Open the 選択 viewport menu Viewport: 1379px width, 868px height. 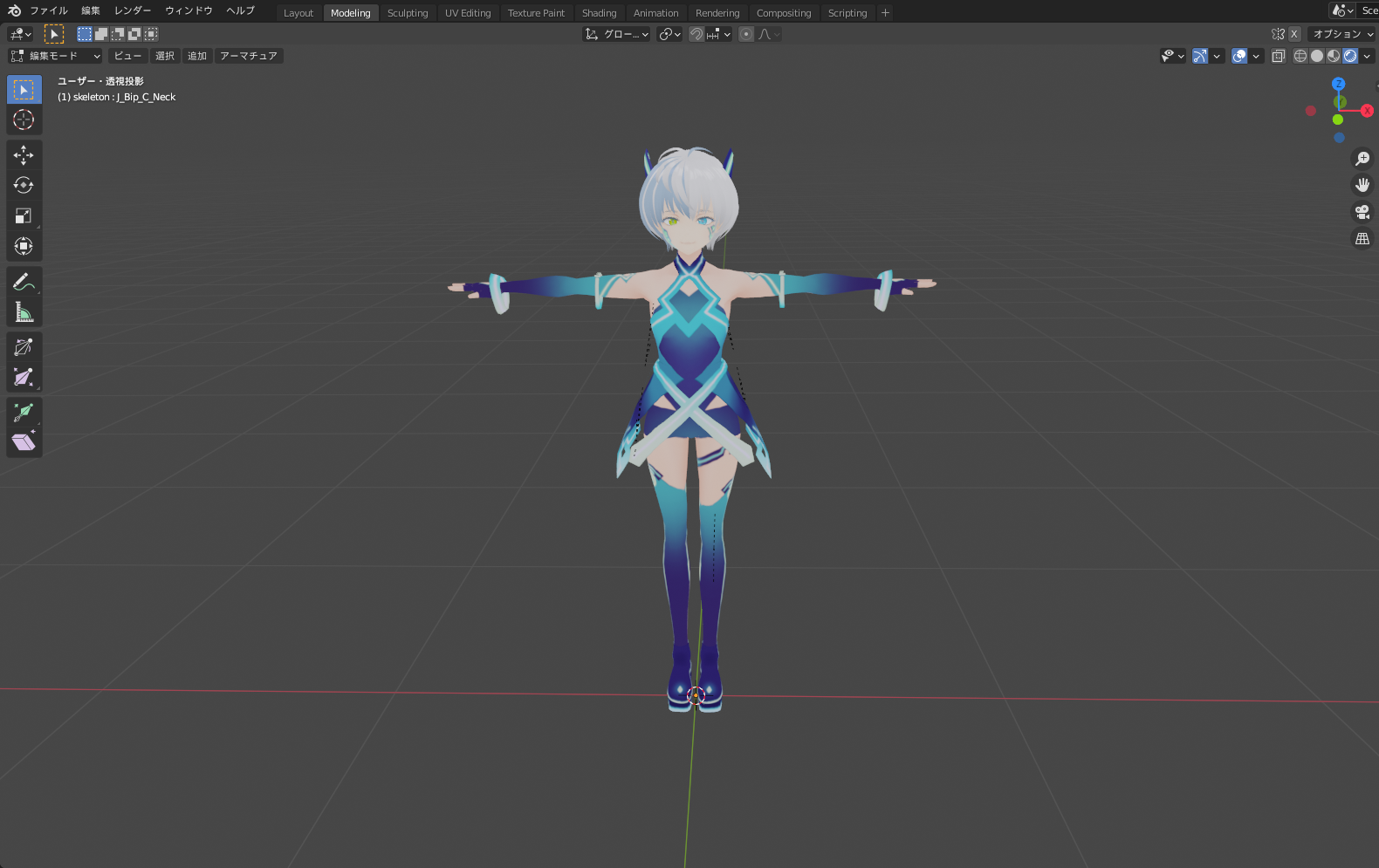[x=165, y=56]
